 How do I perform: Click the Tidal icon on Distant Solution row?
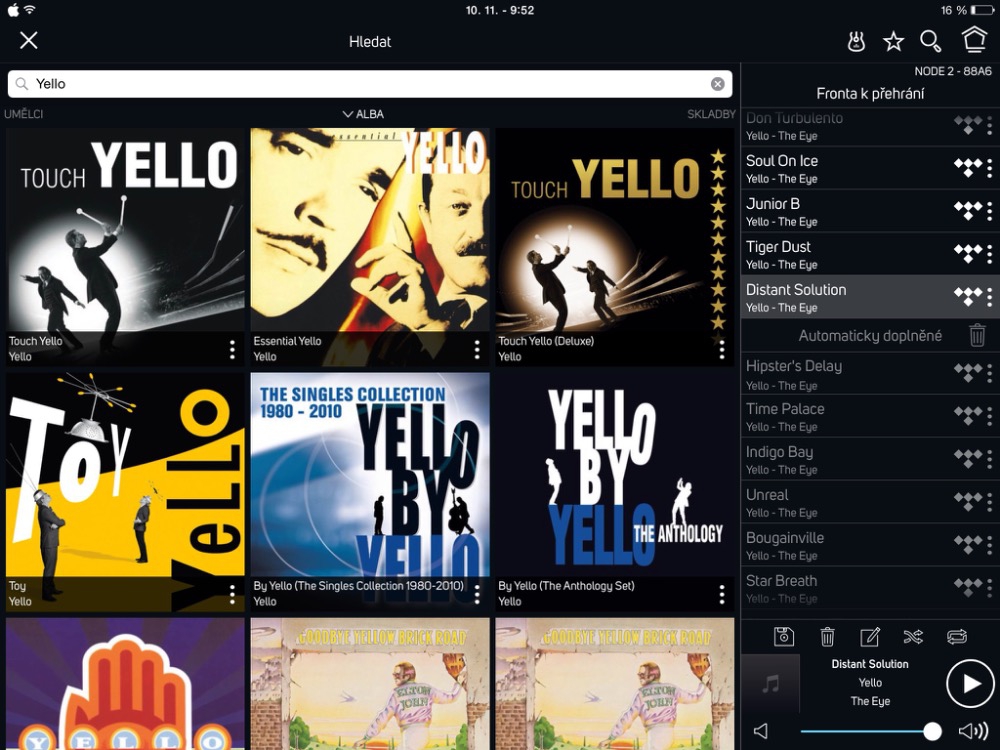pyautogui.click(x=967, y=297)
